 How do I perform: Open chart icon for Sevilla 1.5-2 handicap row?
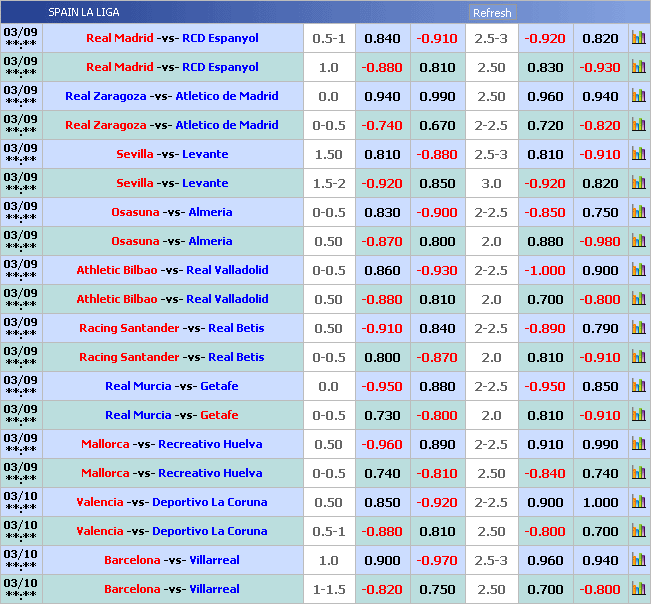pos(639,183)
